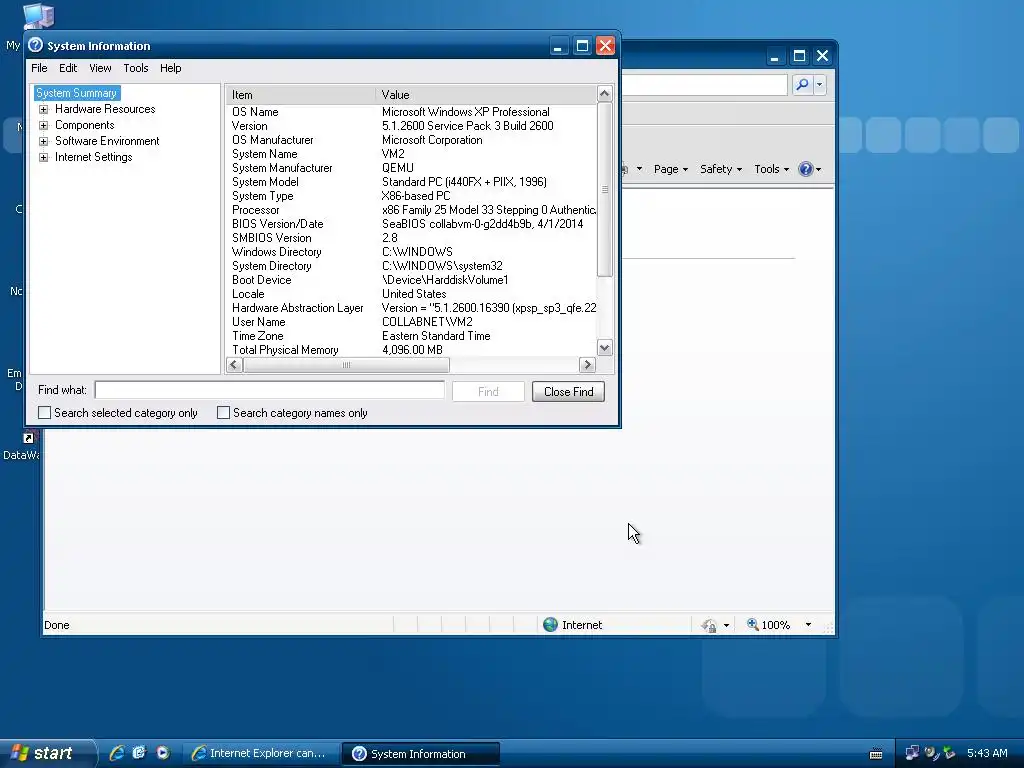Tick Search selected category only checkbox
The width and height of the screenshot is (1024, 768).
click(44, 413)
